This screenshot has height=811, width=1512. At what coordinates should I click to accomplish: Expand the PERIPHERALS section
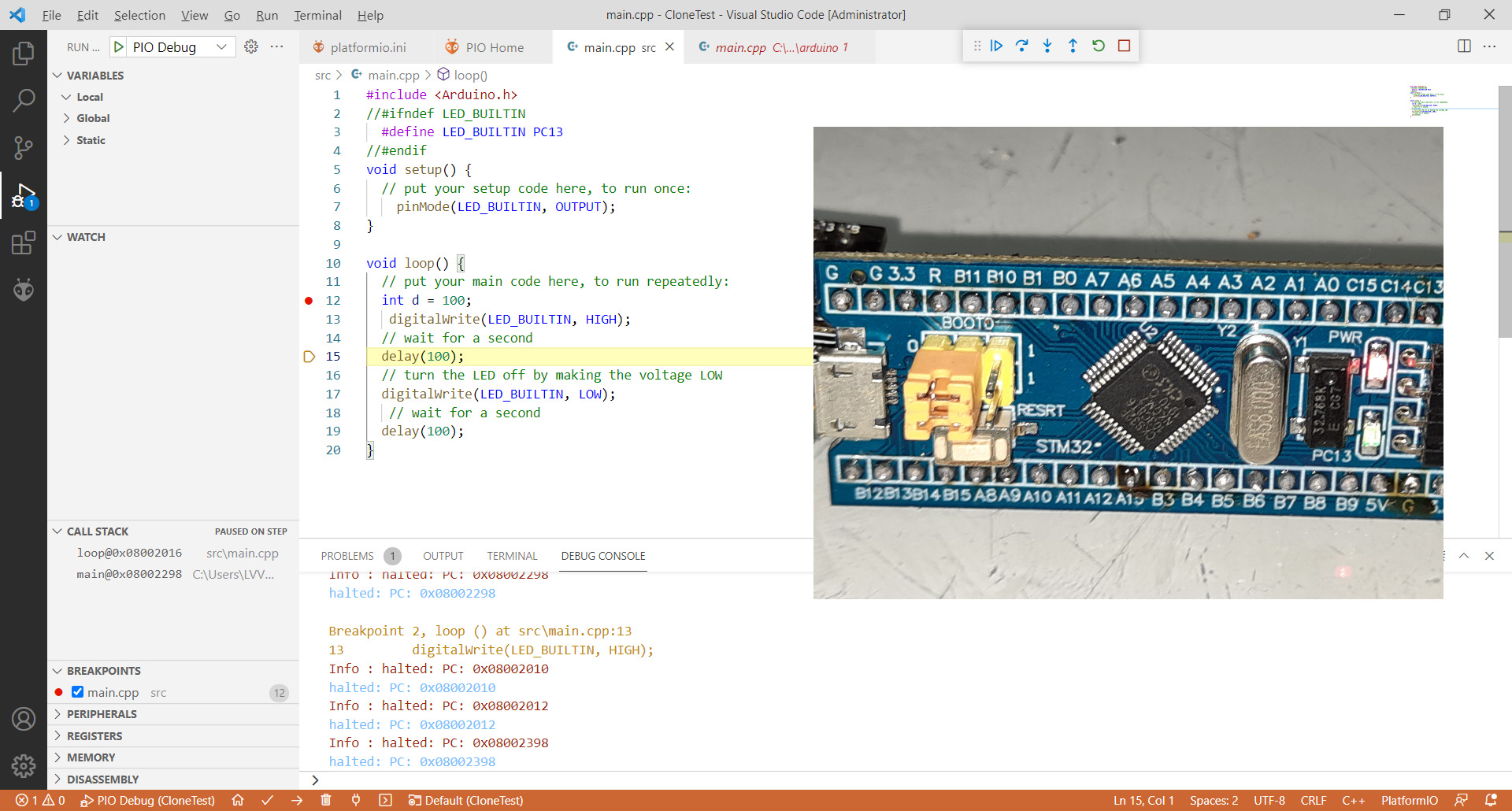(102, 714)
